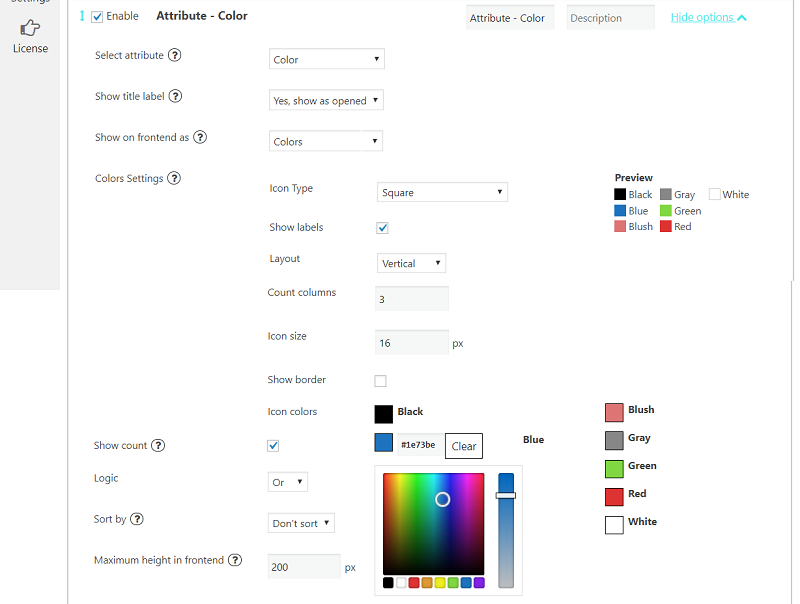Pick the Green icon color swatch
800x604 pixels.
614,468
